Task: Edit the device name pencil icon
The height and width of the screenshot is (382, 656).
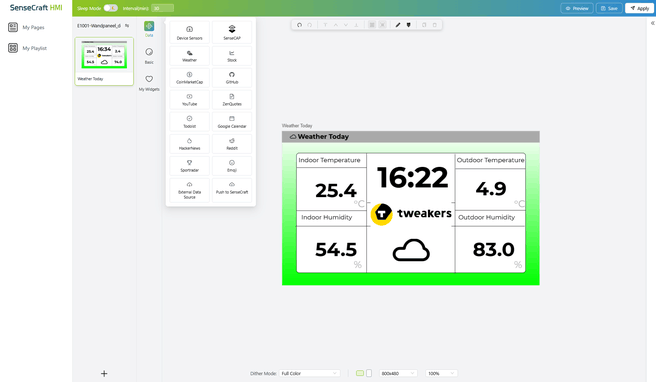Action: [x=127, y=26]
